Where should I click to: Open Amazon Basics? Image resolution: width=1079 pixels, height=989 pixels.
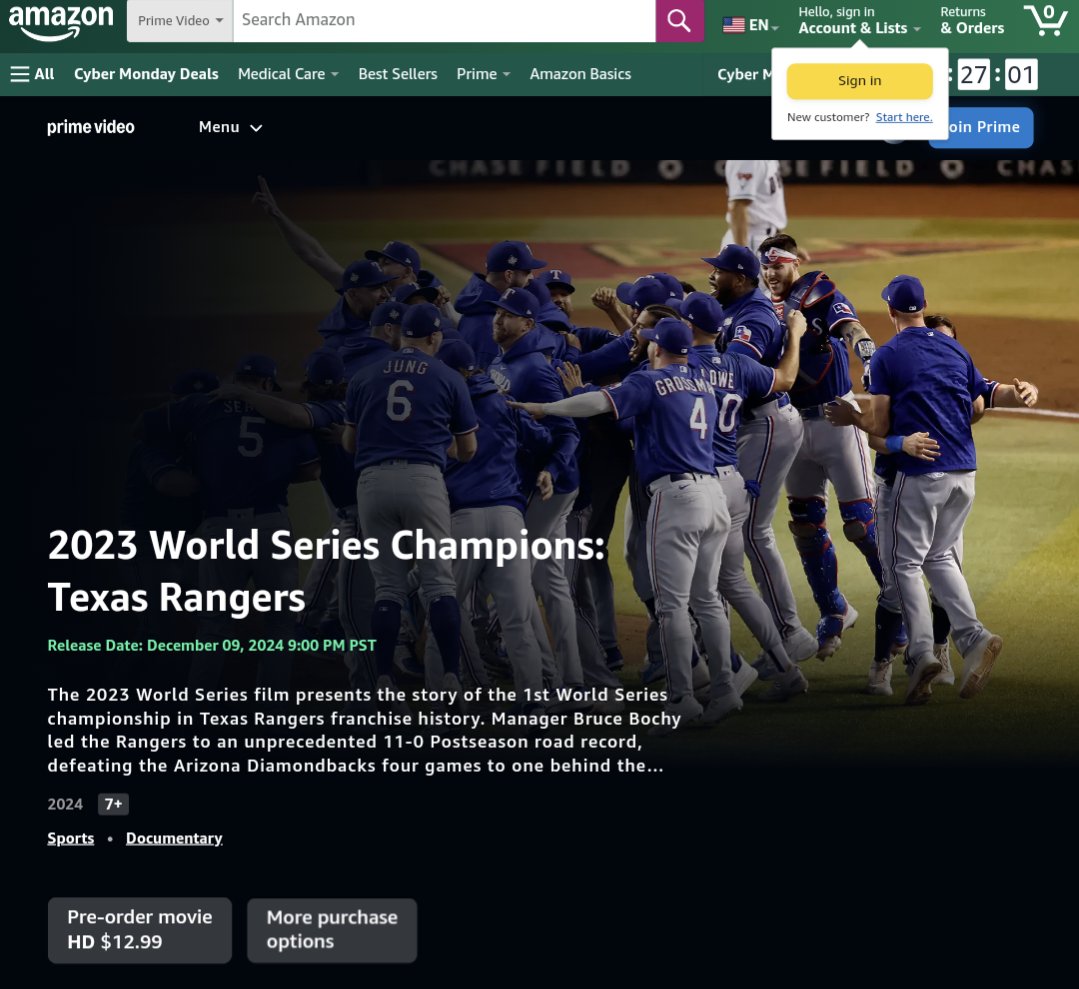(x=580, y=74)
